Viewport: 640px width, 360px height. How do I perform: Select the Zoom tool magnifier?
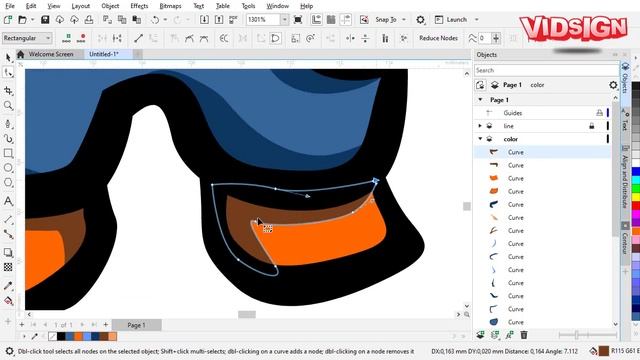pos(8,105)
